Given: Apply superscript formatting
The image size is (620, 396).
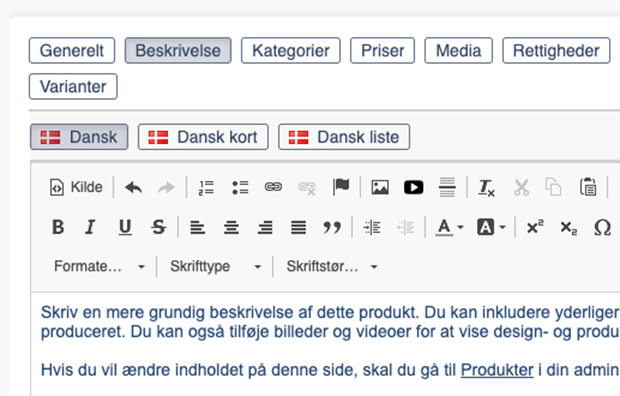Looking at the screenshot, I should tap(535, 227).
